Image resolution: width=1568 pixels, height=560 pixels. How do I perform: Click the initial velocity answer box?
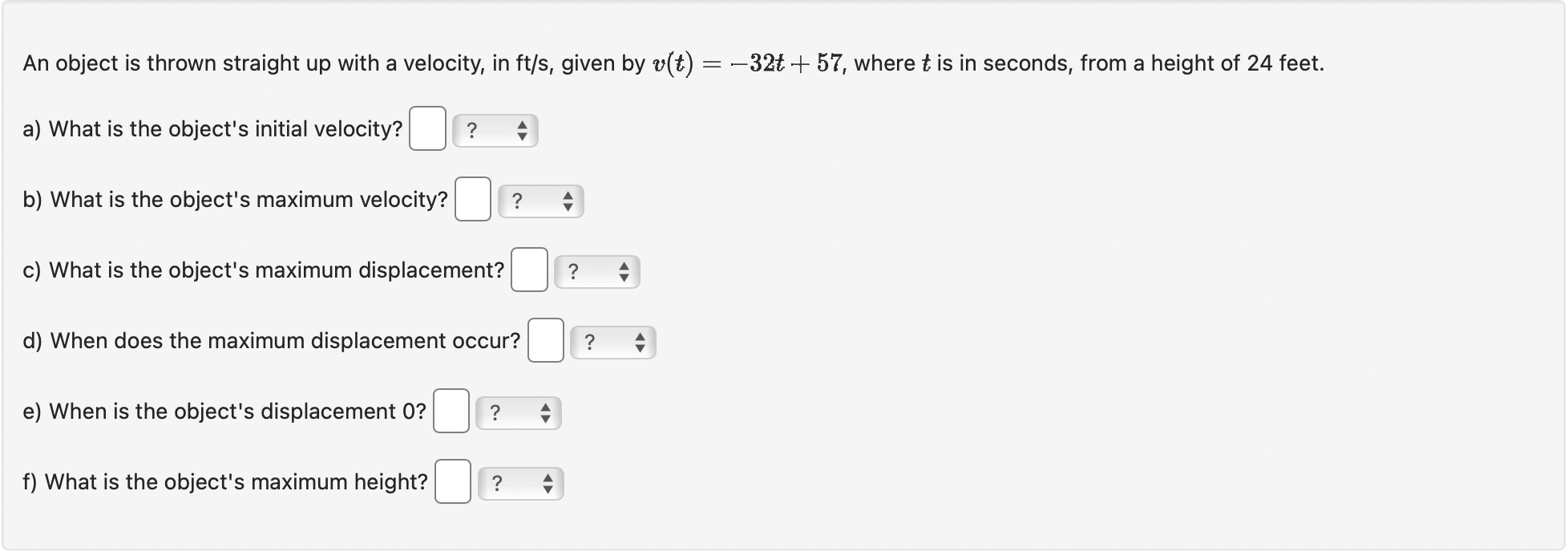pyautogui.click(x=428, y=128)
